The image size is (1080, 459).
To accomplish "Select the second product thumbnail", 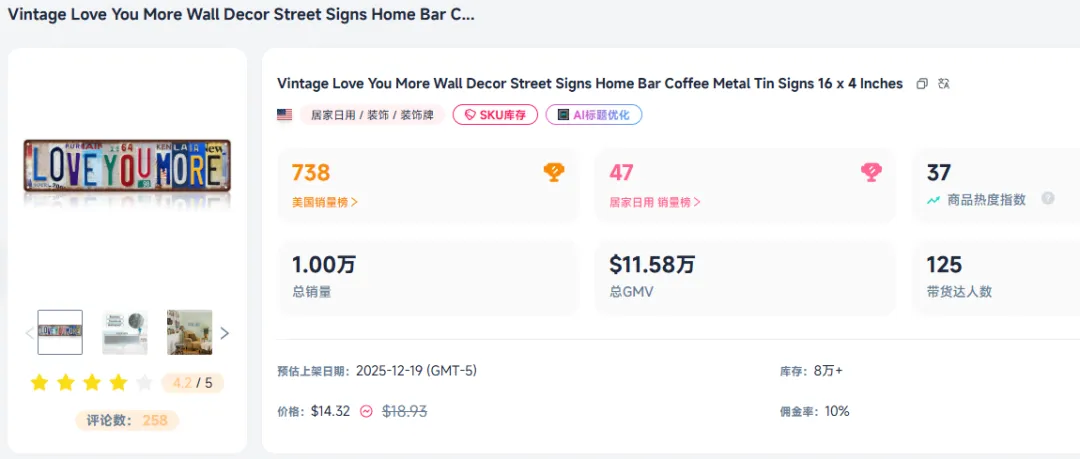I will 125,332.
